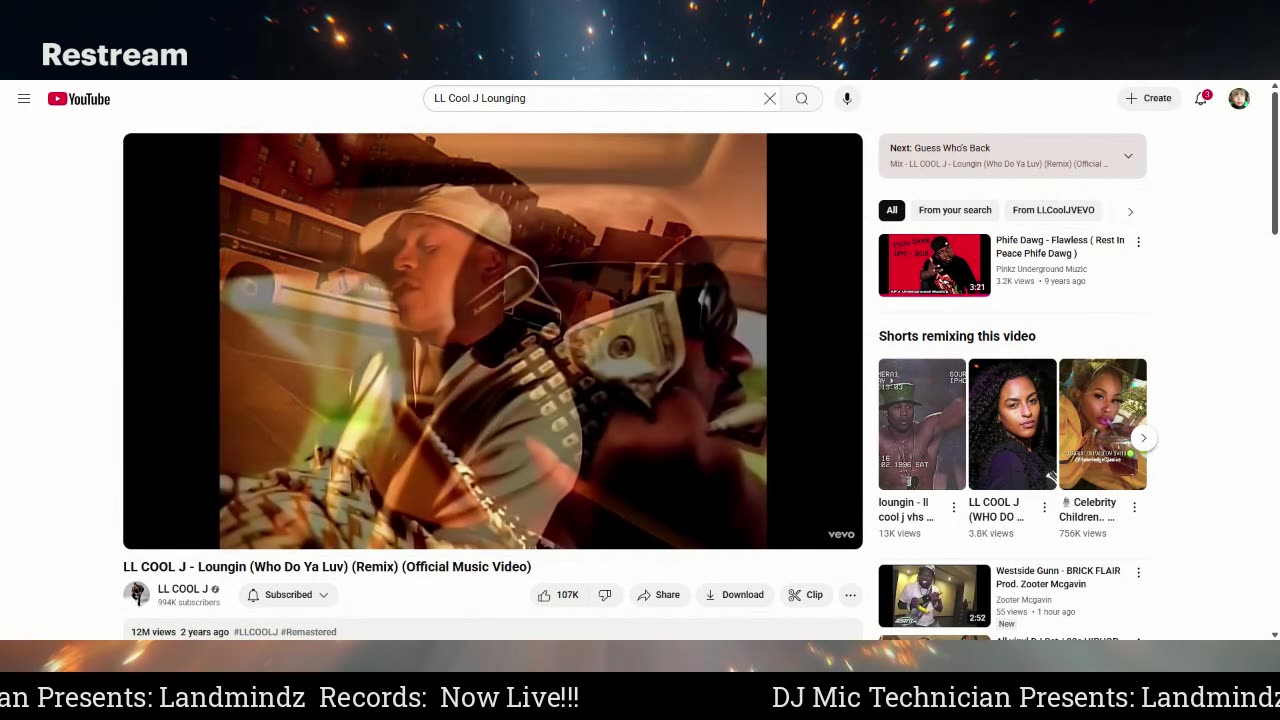This screenshot has width=1280, height=720.
Task: Open the notifications bell
Action: tap(1202, 98)
